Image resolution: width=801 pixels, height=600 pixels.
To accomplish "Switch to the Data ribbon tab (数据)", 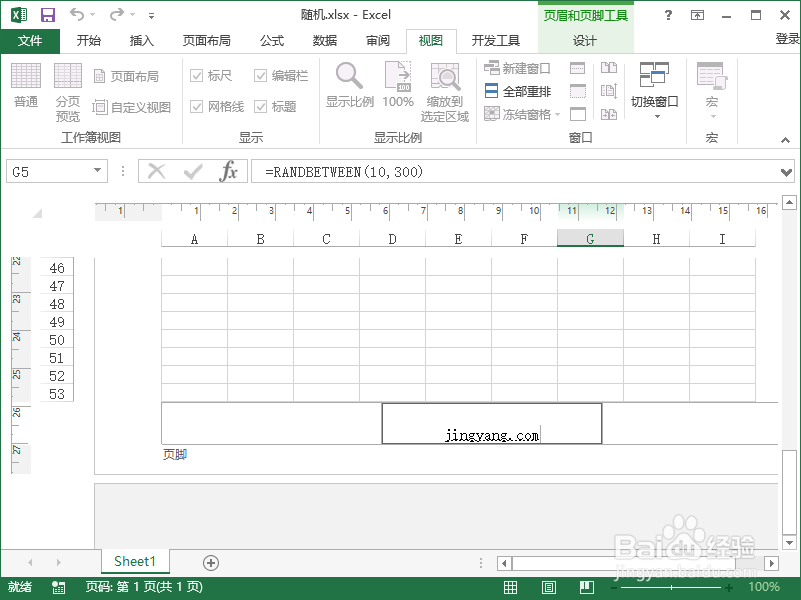I will (x=323, y=41).
